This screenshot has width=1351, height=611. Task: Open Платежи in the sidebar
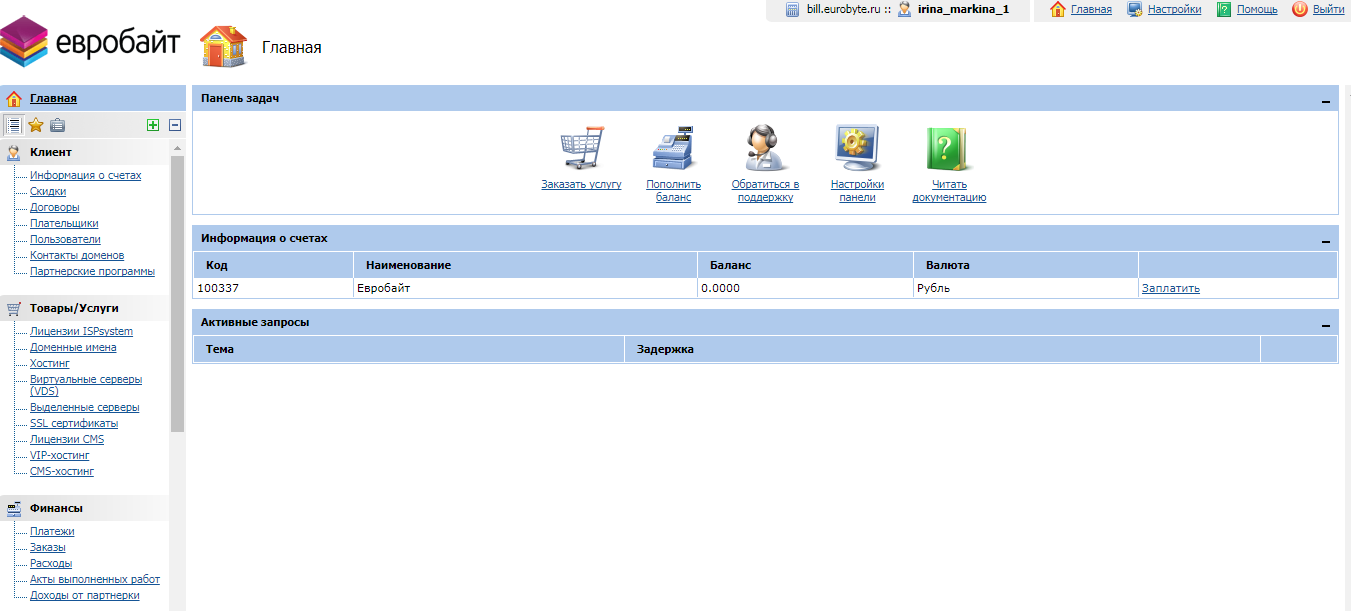point(52,531)
